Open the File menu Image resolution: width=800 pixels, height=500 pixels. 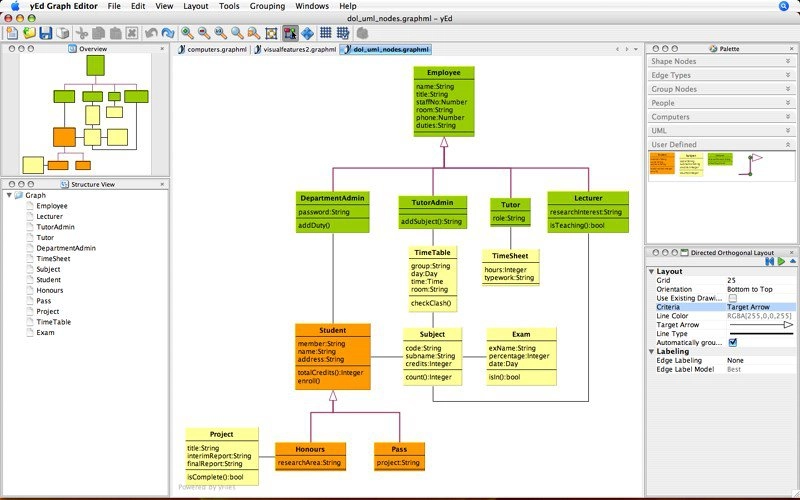(114, 6)
